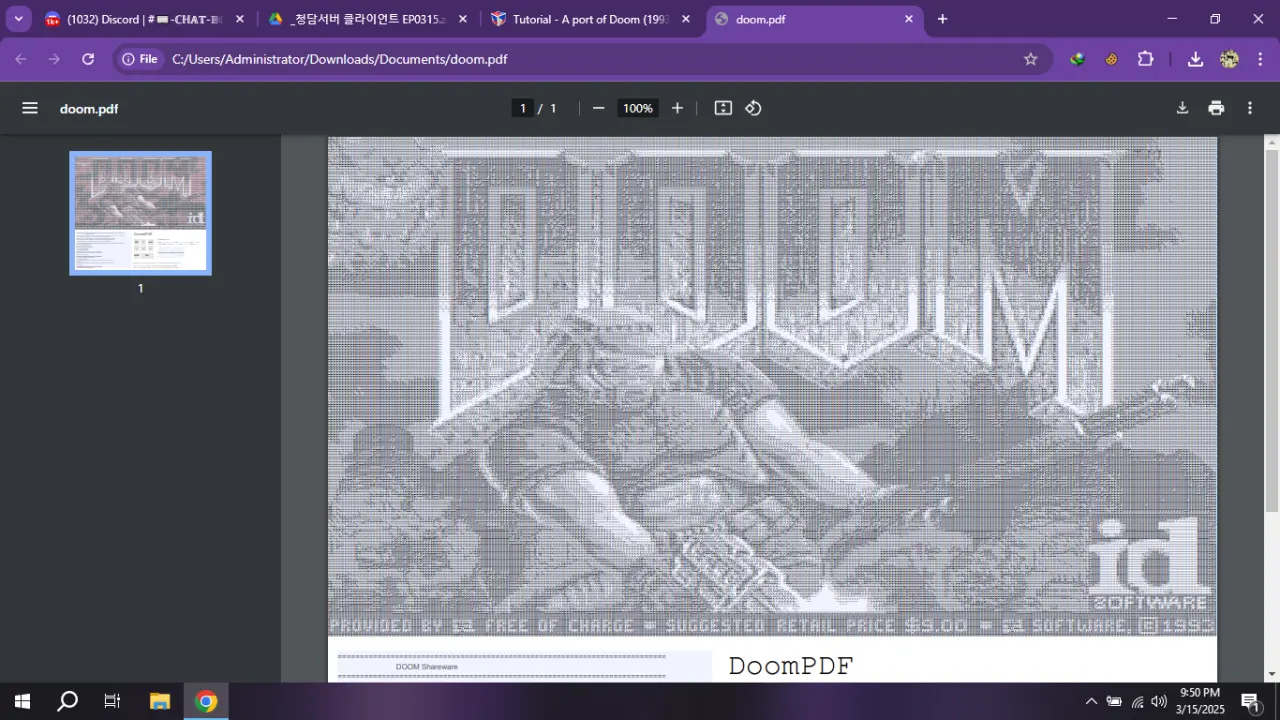Click the DOOM Shareware text
Viewport: 1280px width, 720px height.
[426, 667]
